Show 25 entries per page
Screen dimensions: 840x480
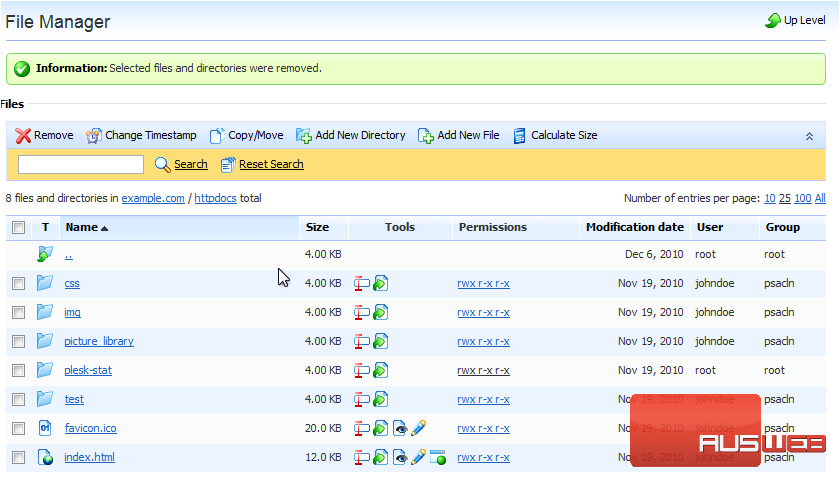(785, 198)
